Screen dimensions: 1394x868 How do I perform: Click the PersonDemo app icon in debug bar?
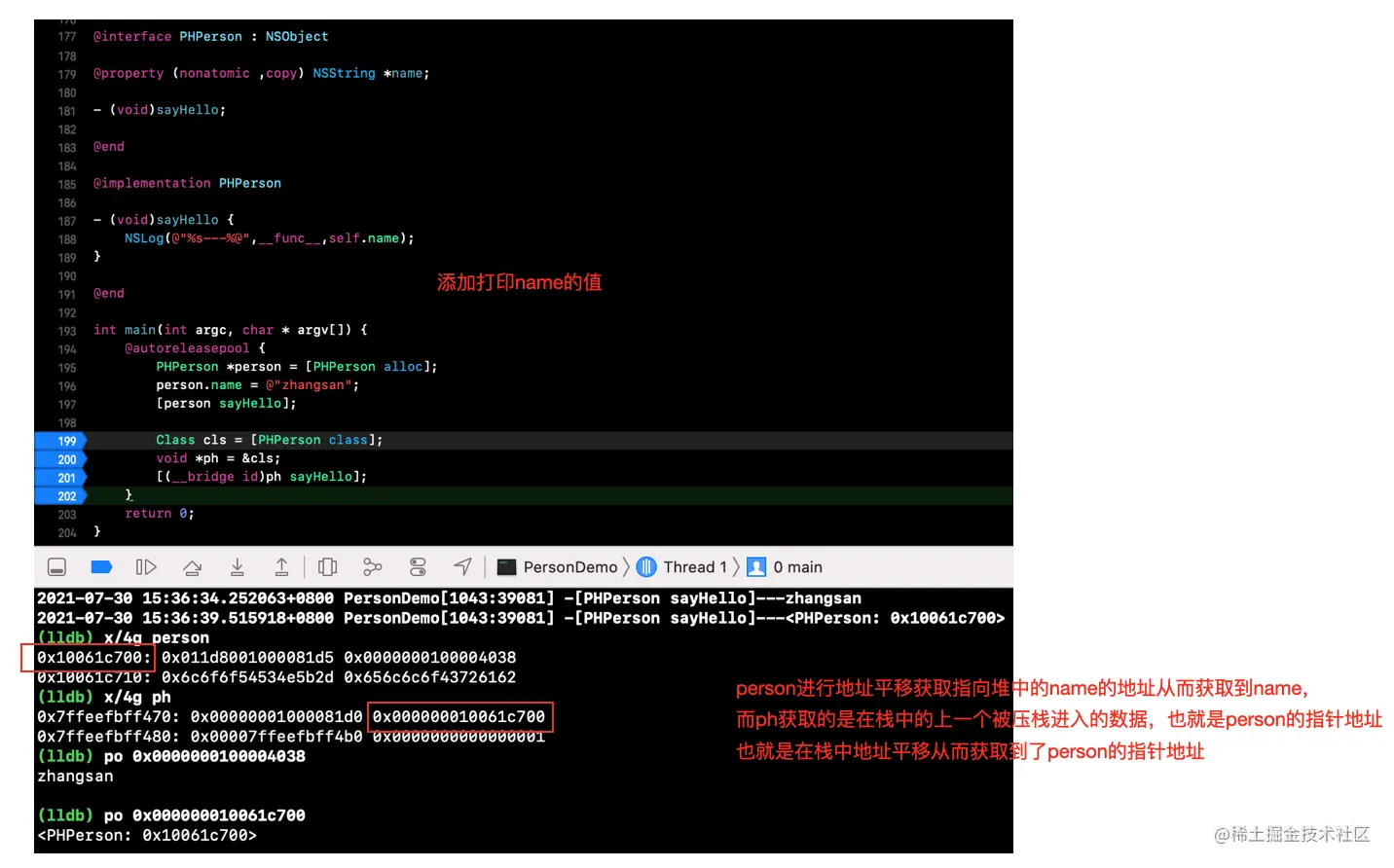tap(507, 566)
